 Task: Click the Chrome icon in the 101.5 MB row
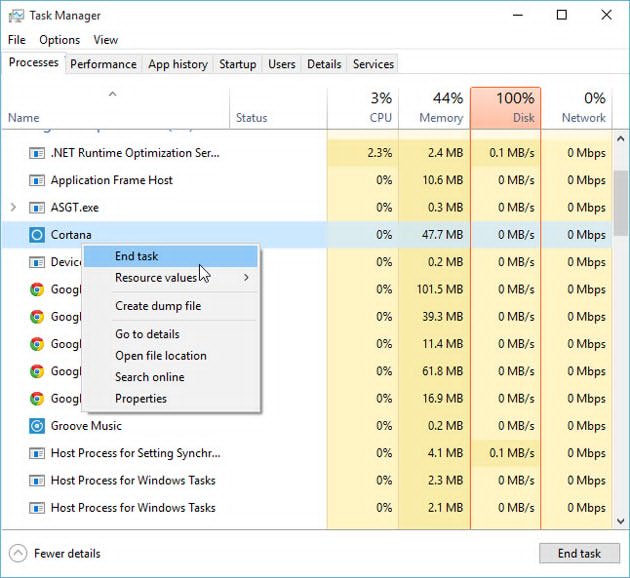[37, 290]
